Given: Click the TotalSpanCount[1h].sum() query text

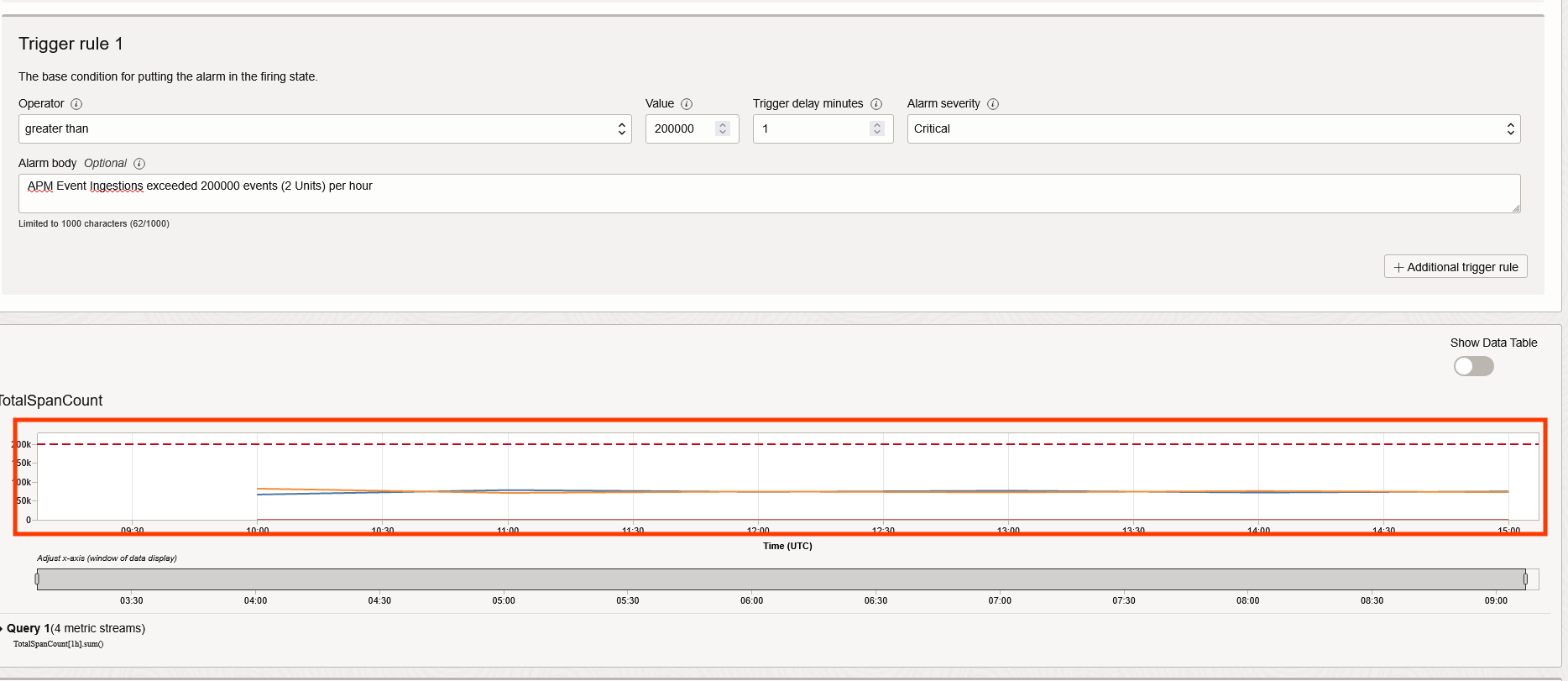Looking at the screenshot, I should pos(58,644).
